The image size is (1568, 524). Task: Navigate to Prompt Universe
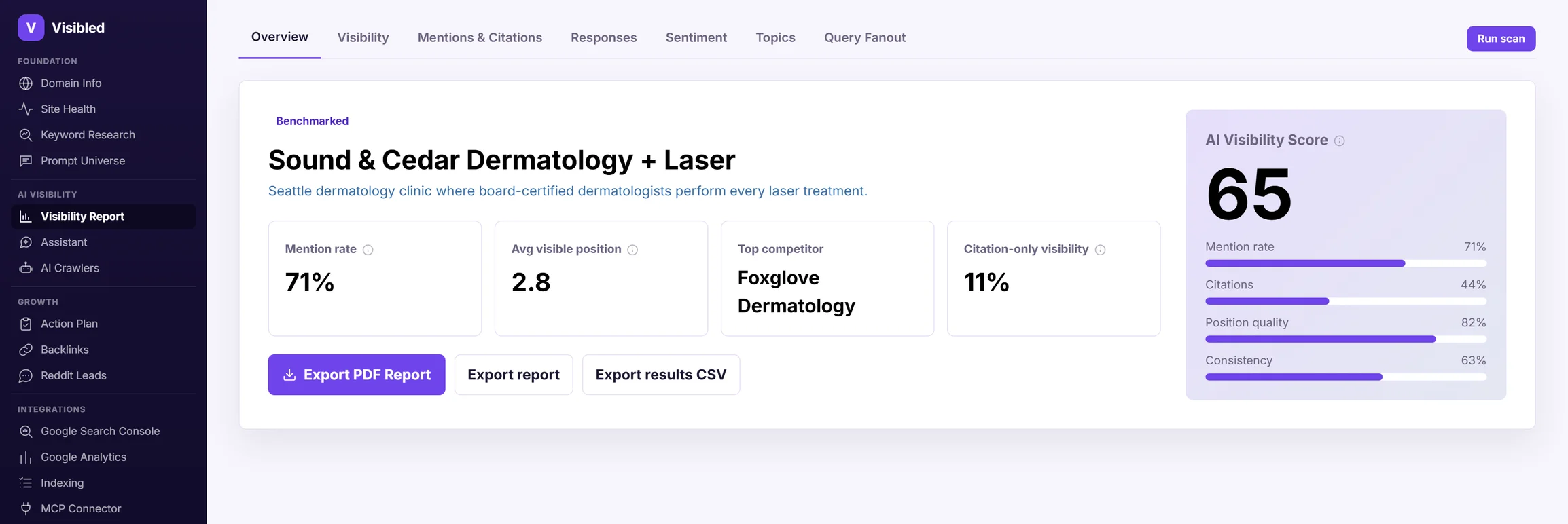[x=103, y=161]
